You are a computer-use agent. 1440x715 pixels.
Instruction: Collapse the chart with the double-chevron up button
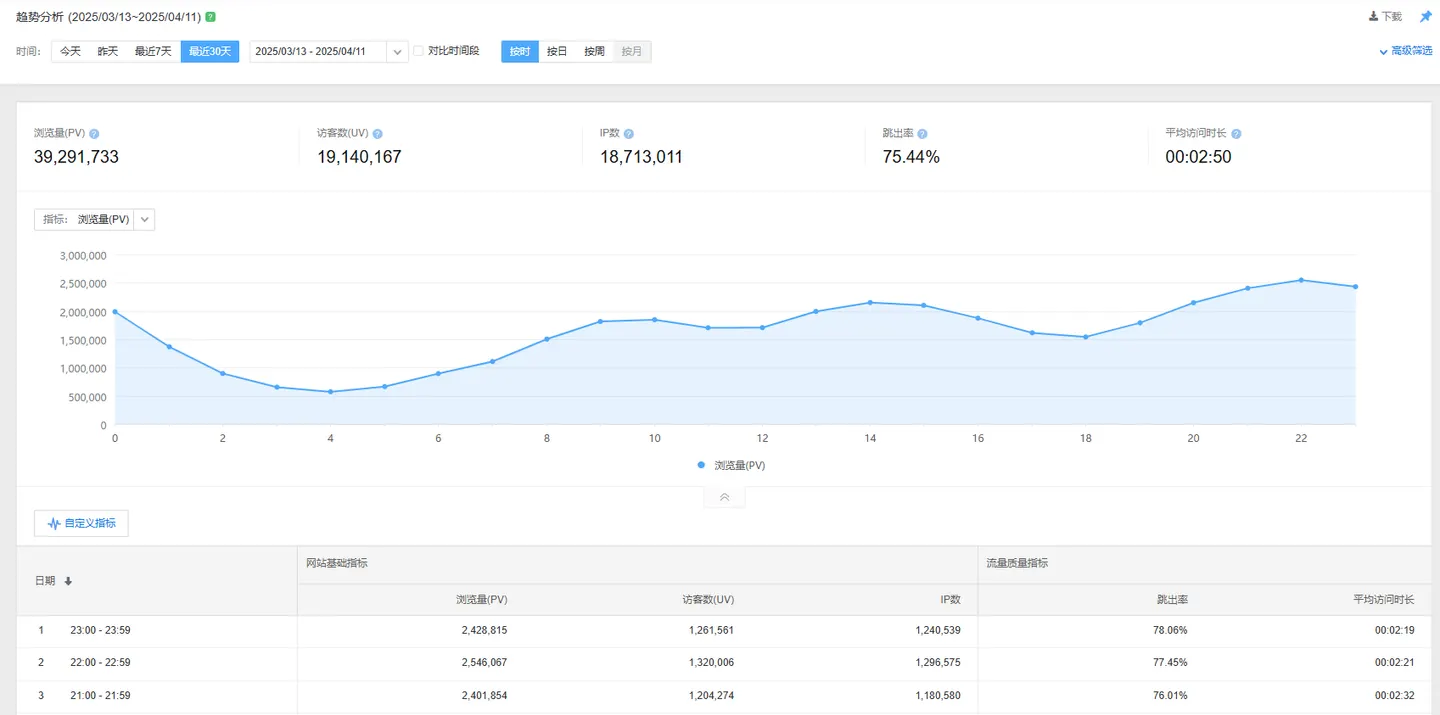pos(724,497)
